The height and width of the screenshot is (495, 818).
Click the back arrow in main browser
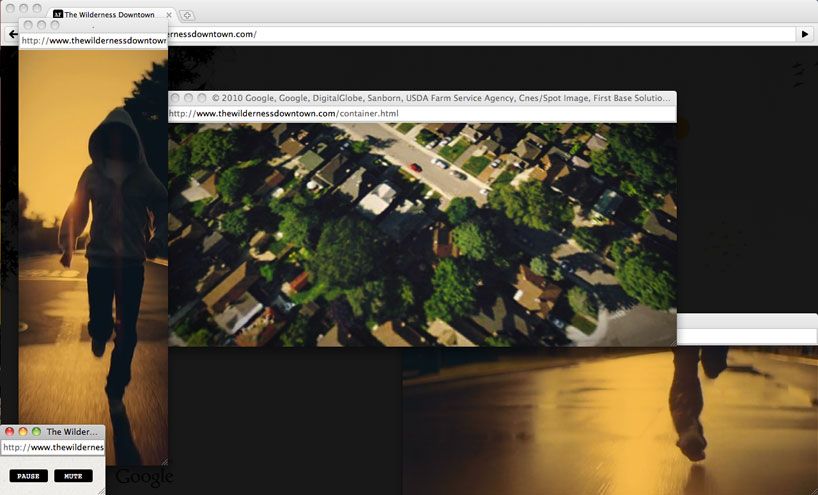pos(12,34)
